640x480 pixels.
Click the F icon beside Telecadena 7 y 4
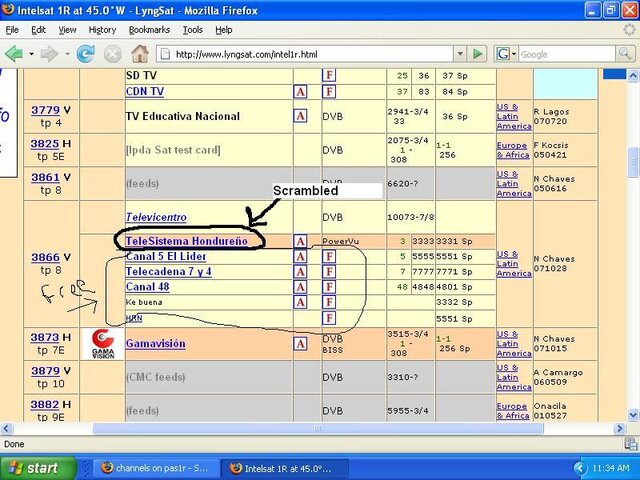[x=329, y=271]
